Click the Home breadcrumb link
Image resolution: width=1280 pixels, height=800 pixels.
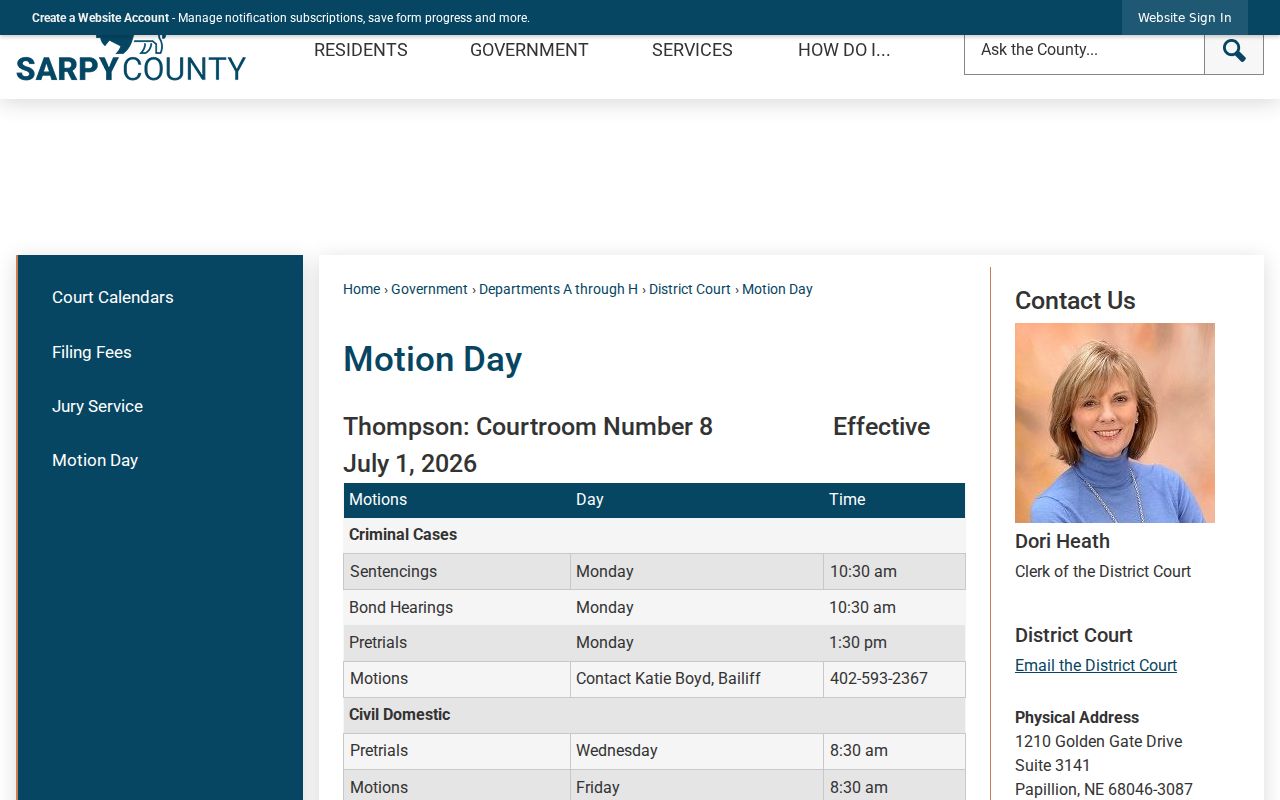(361, 289)
